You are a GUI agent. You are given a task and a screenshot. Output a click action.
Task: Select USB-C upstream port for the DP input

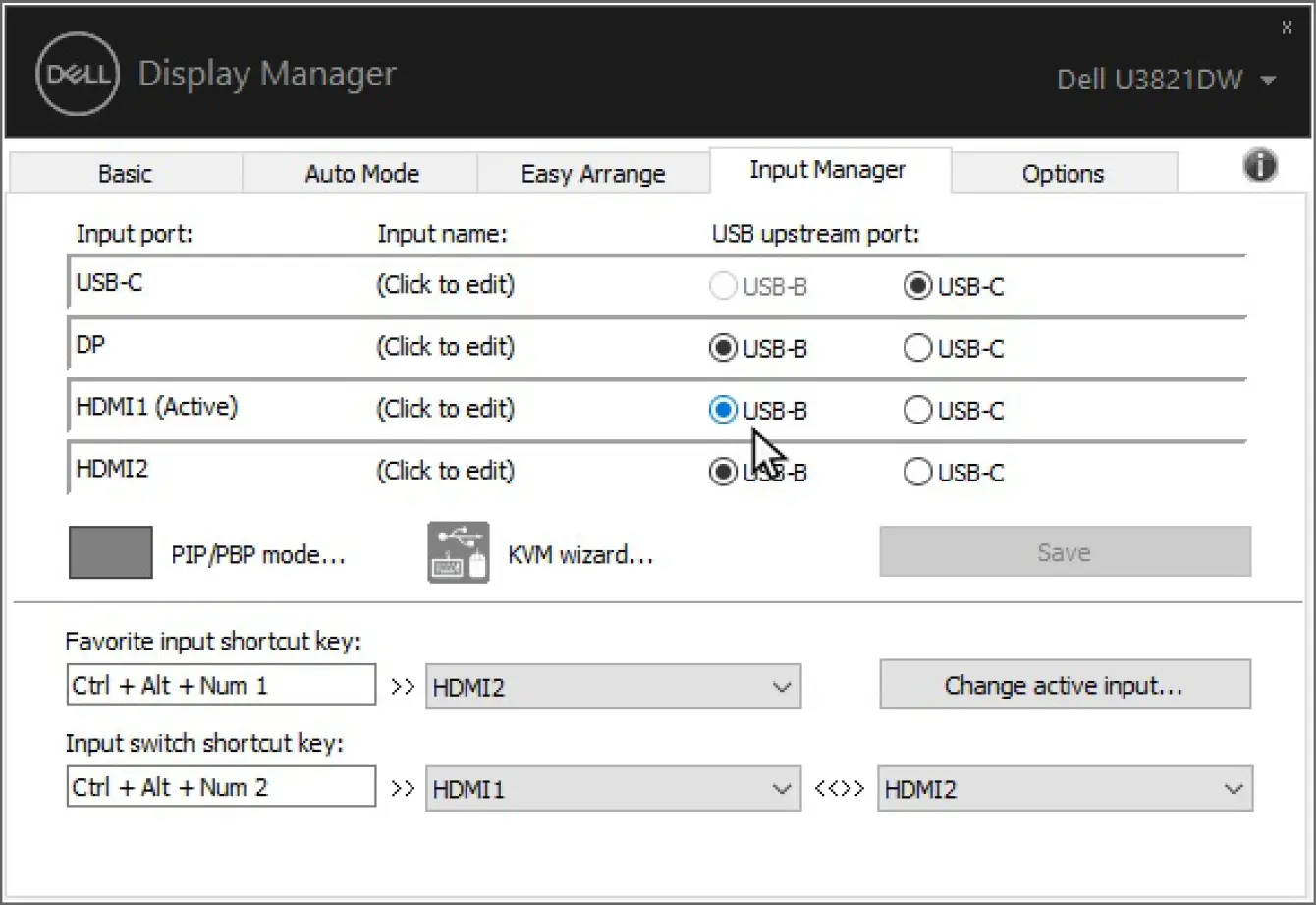coord(917,348)
